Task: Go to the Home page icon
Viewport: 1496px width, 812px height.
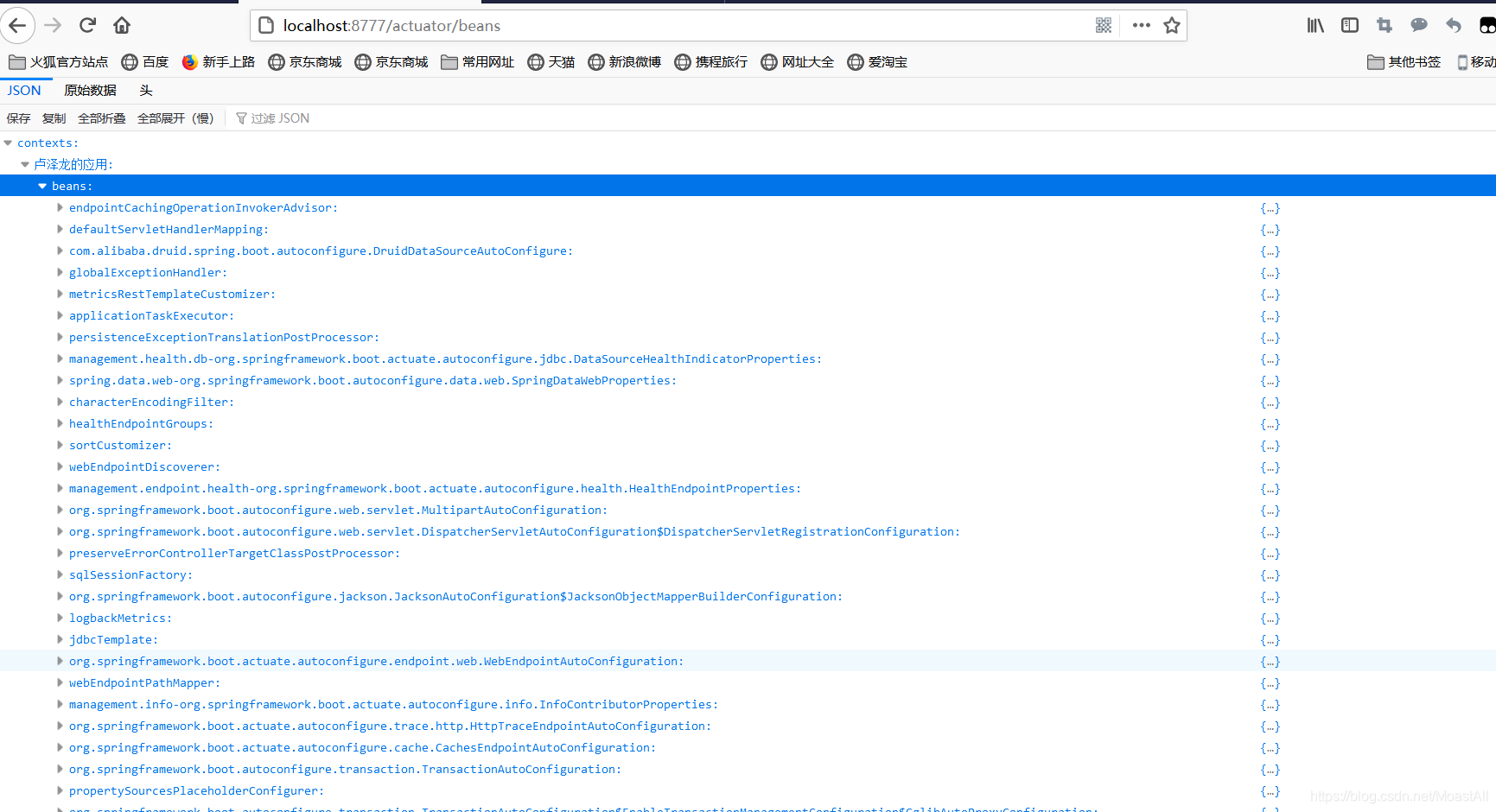Action: (122, 25)
